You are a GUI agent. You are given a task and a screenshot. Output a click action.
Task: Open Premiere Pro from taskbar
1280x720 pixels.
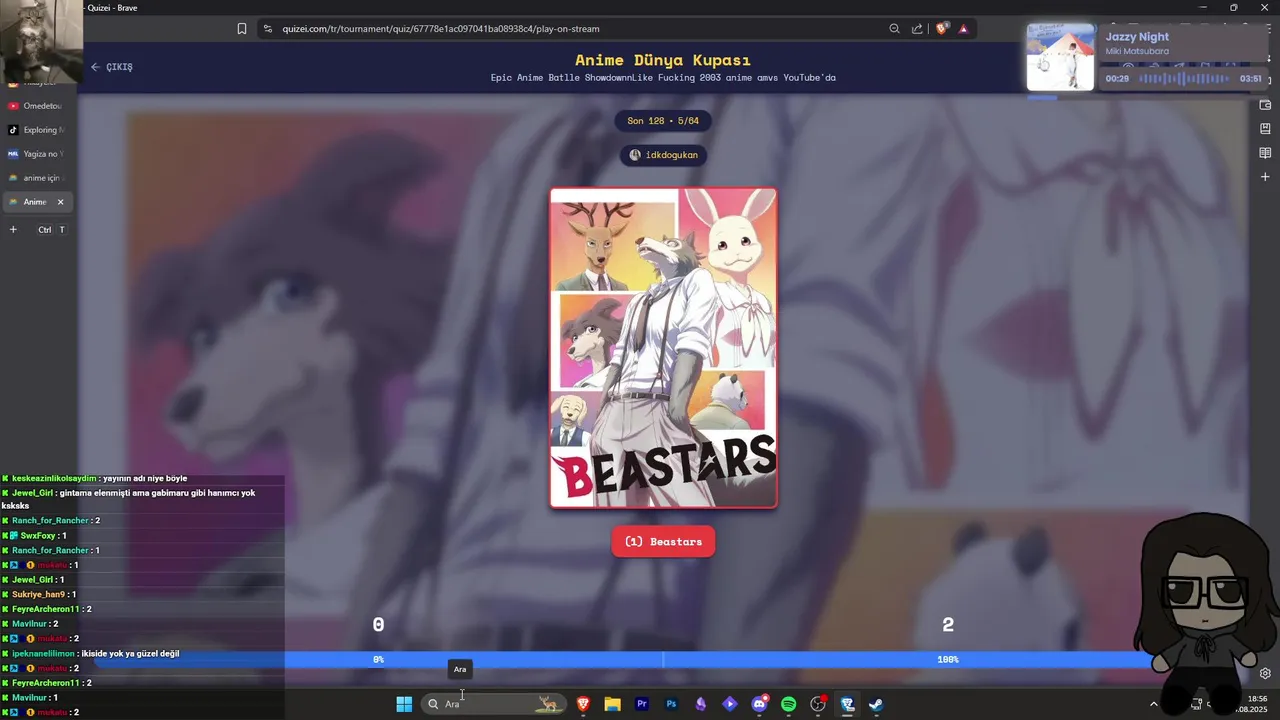click(642, 704)
